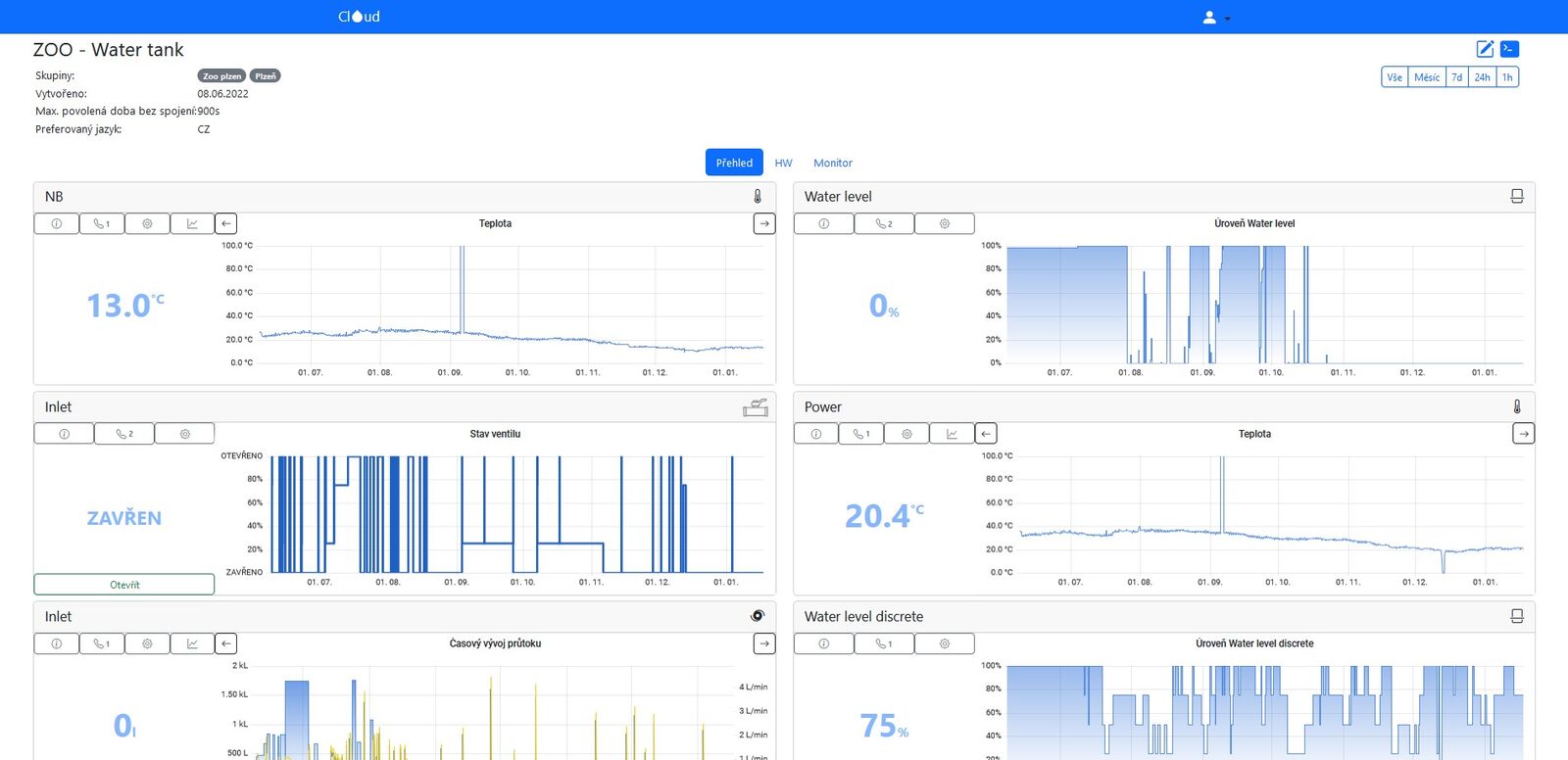Switch the time range to Měsíc
The image size is (1568, 760).
[x=1427, y=77]
